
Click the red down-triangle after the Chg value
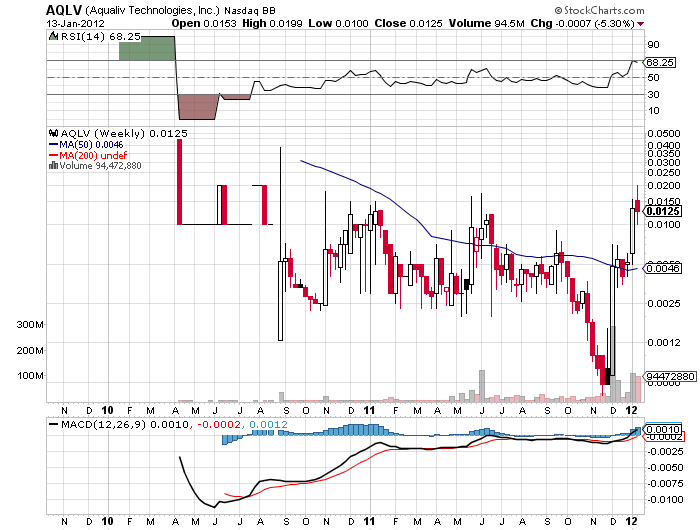tap(641, 24)
